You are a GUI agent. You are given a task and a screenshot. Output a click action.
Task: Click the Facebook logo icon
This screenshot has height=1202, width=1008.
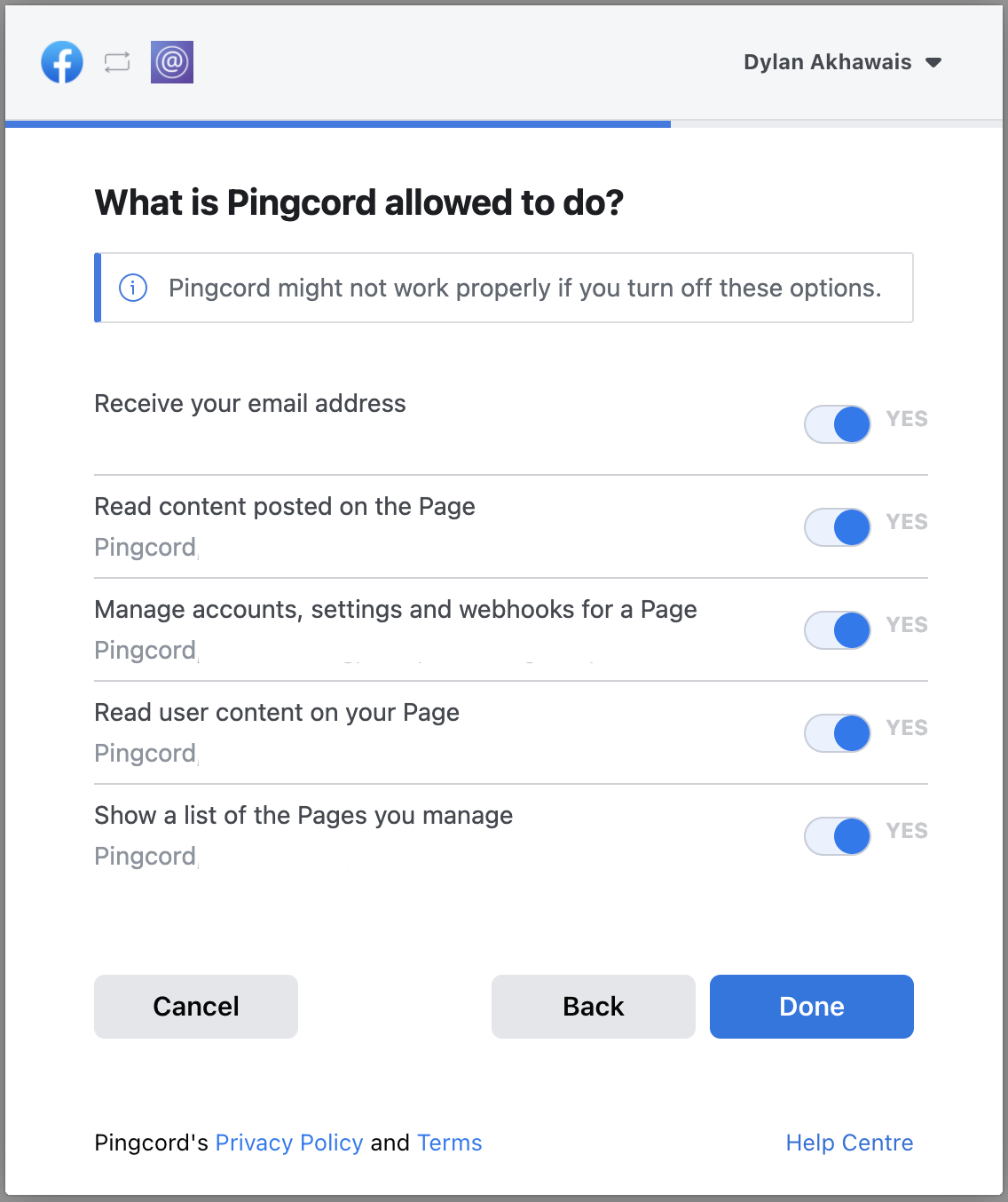[x=62, y=62]
